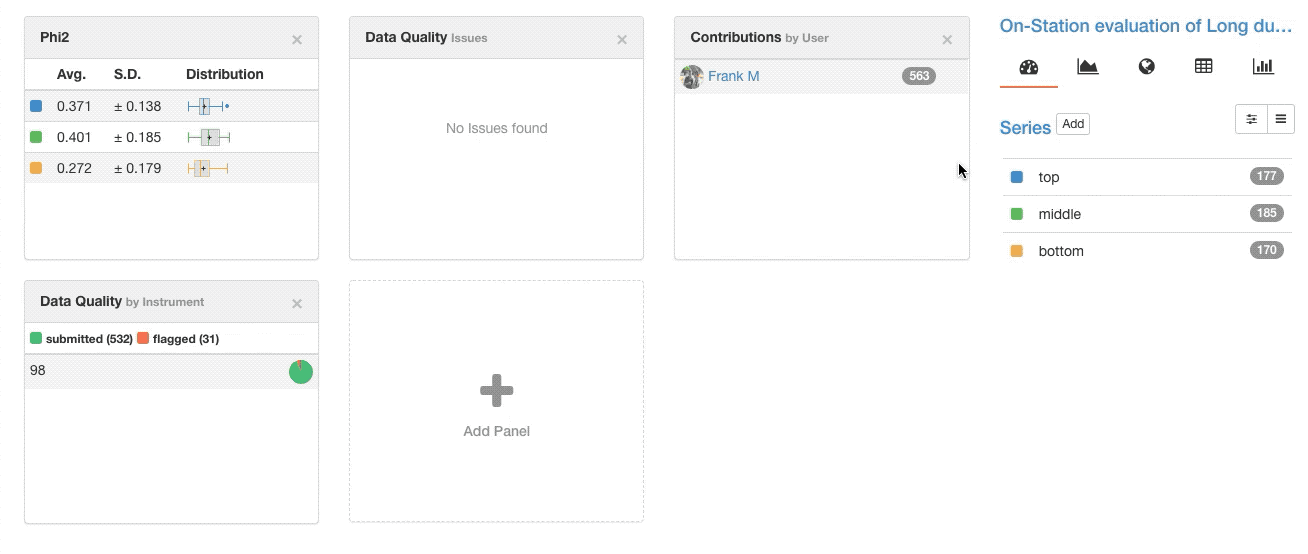This screenshot has width=1308, height=554.
Task: Click the series list menu icon
Action: pos(1281,119)
